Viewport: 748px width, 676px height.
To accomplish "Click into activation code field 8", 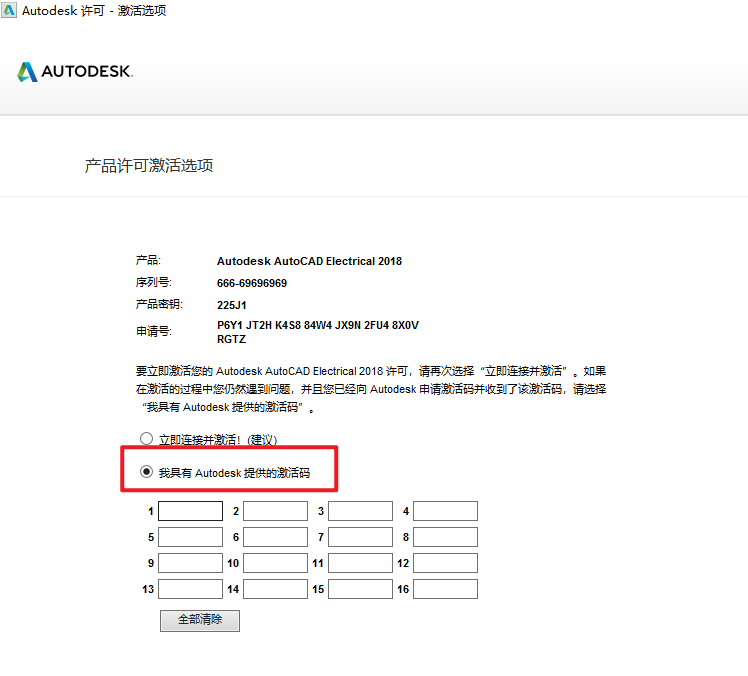I will (x=445, y=537).
